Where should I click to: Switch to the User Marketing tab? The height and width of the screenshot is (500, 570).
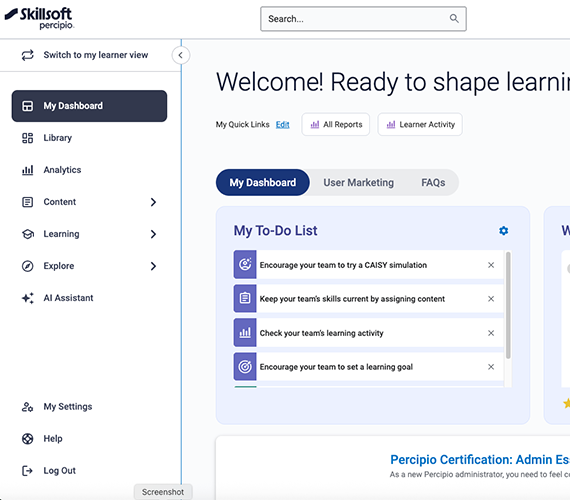pyautogui.click(x=358, y=183)
